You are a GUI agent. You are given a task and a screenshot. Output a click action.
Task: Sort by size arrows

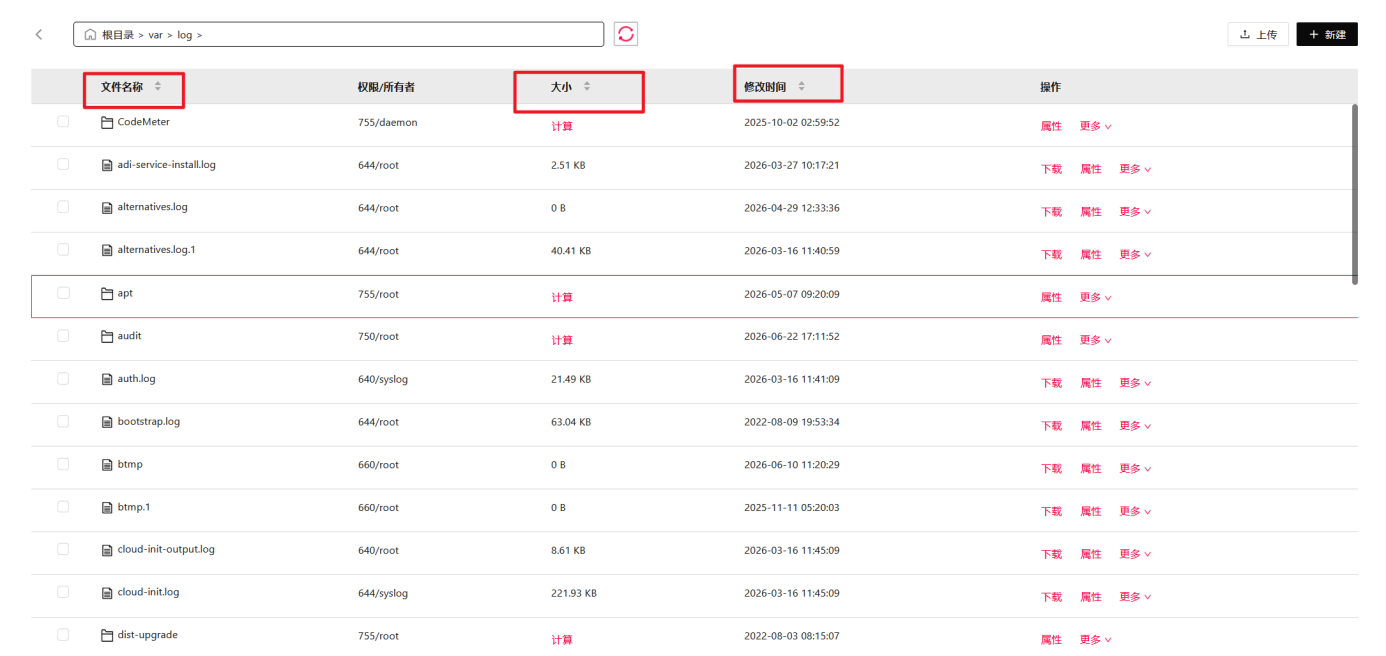(x=587, y=87)
